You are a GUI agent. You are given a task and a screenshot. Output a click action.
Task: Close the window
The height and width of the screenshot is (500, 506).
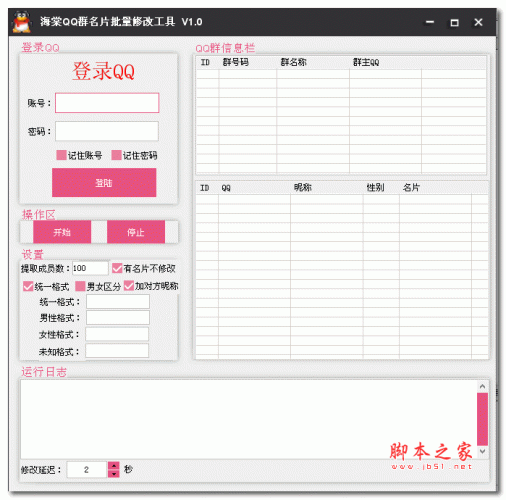[478, 22]
